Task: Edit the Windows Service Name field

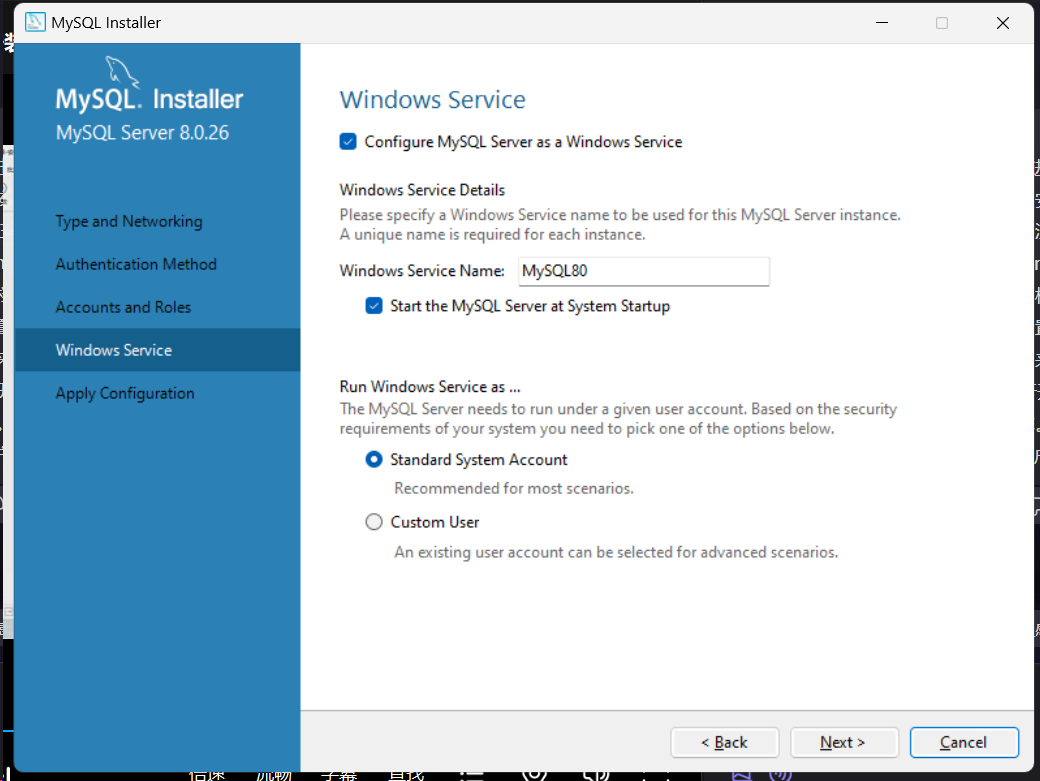Action: click(643, 271)
